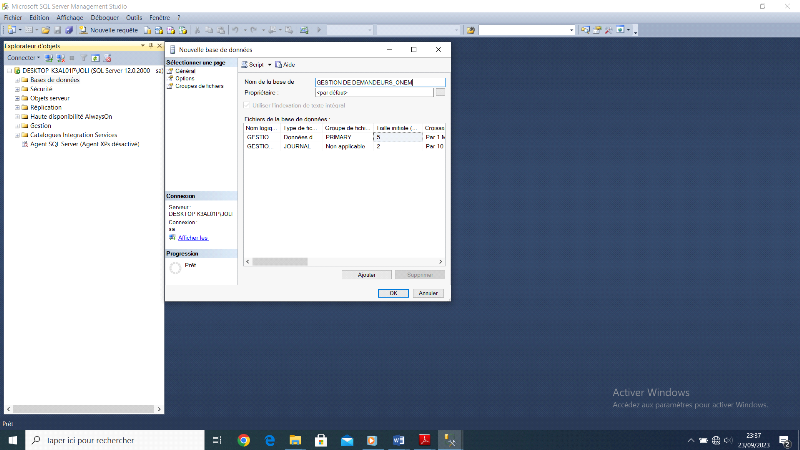Open the Fenêtre menu
This screenshot has height=450, width=800.
coord(160,17)
